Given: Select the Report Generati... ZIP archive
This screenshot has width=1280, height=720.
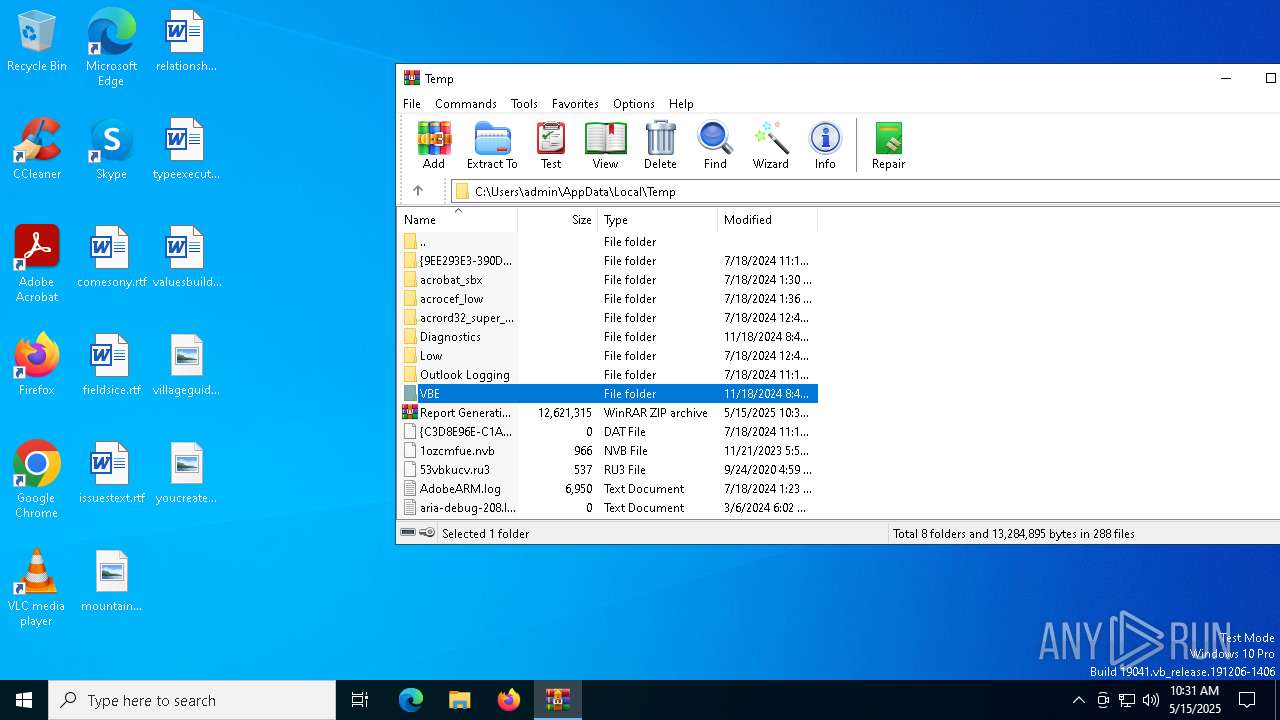Looking at the screenshot, I should coord(608,413).
